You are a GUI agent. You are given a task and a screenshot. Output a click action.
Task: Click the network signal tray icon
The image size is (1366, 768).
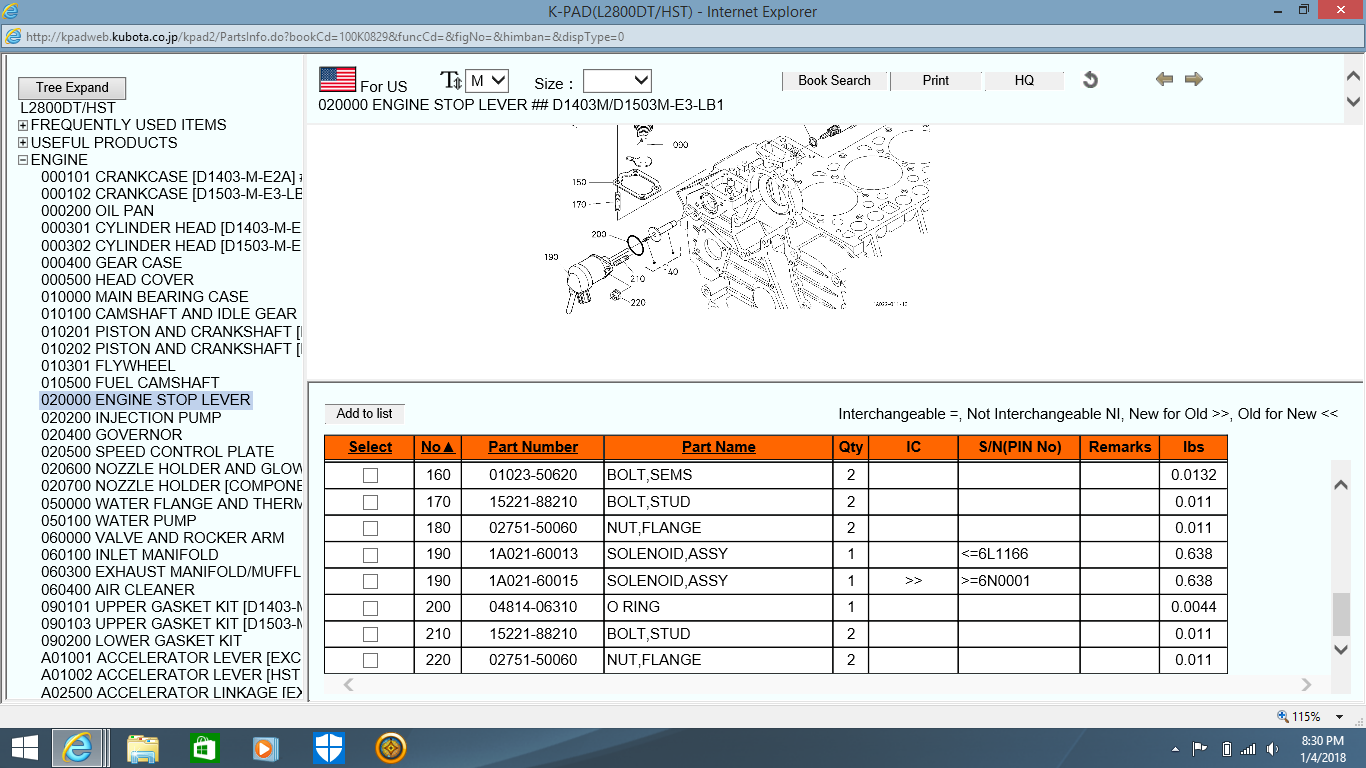click(1248, 749)
